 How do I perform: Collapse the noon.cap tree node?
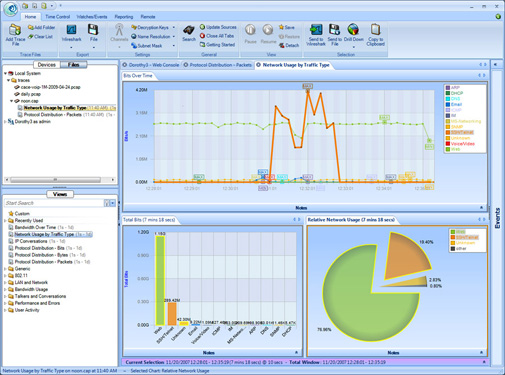(11, 101)
